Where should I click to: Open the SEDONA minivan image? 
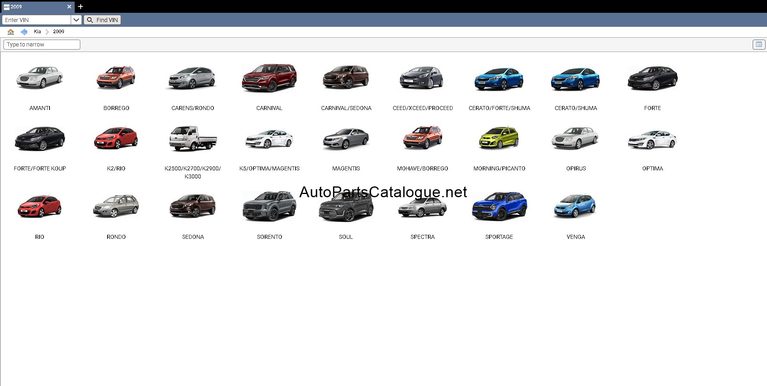tap(193, 205)
